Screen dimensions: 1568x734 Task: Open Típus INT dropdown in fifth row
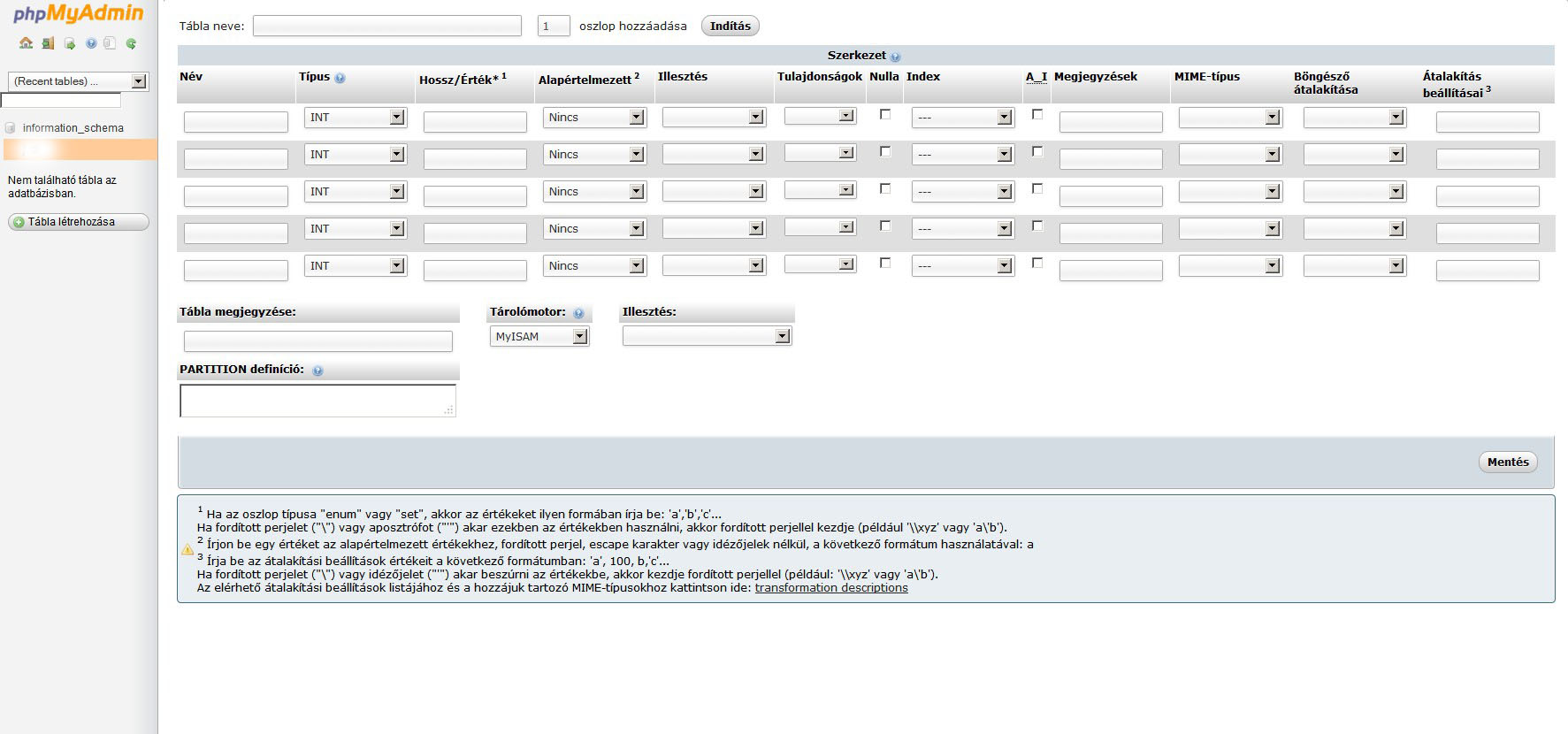click(355, 265)
